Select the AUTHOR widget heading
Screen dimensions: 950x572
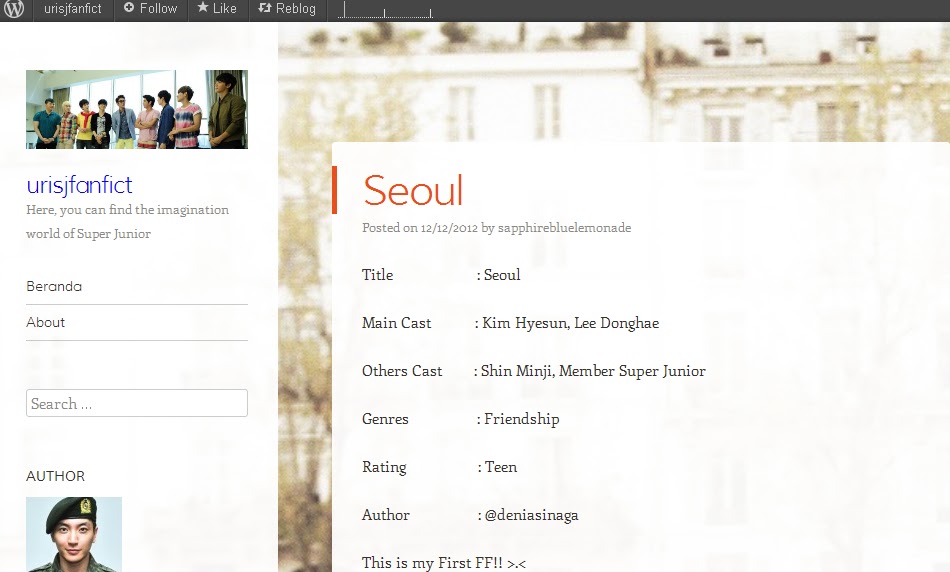pos(55,476)
